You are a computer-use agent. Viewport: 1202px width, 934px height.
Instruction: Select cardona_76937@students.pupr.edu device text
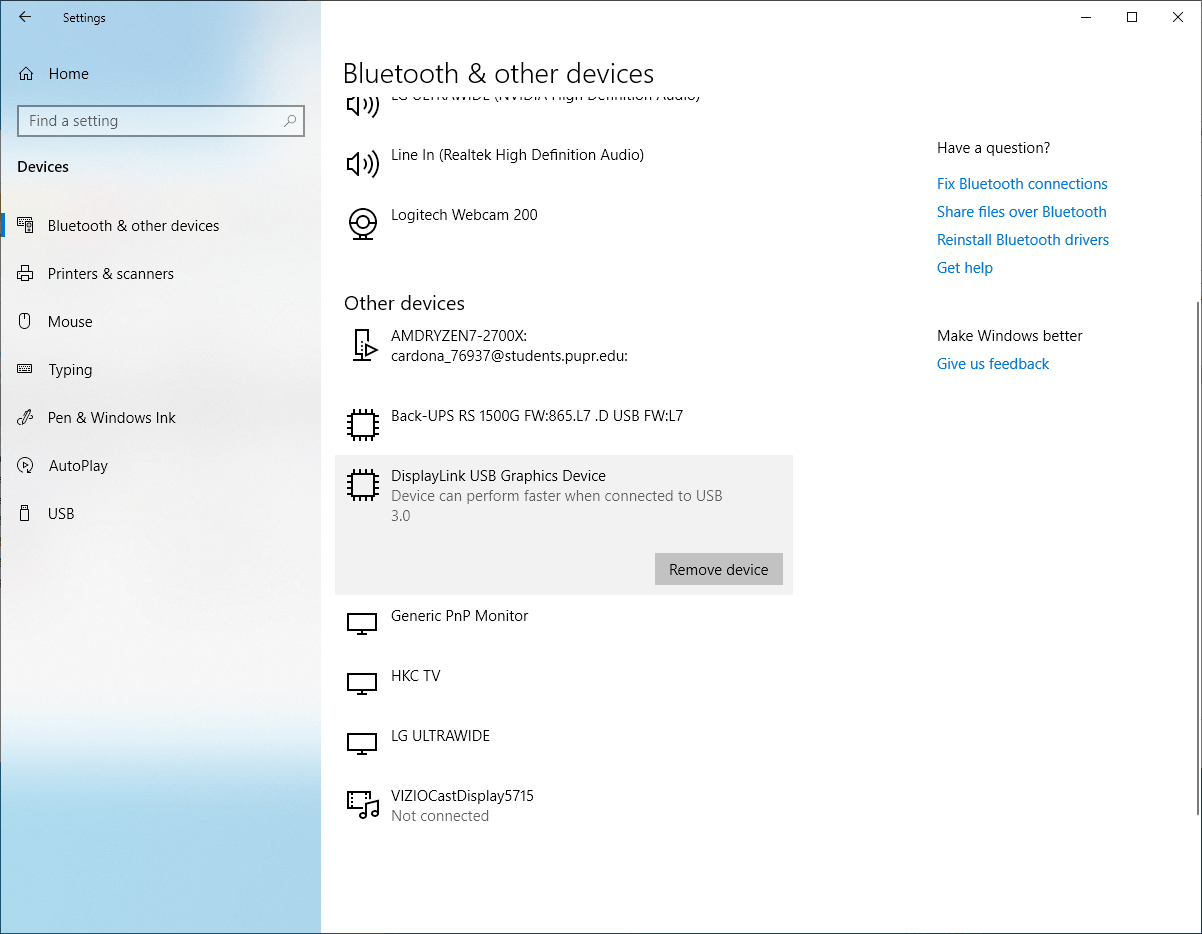pos(509,356)
